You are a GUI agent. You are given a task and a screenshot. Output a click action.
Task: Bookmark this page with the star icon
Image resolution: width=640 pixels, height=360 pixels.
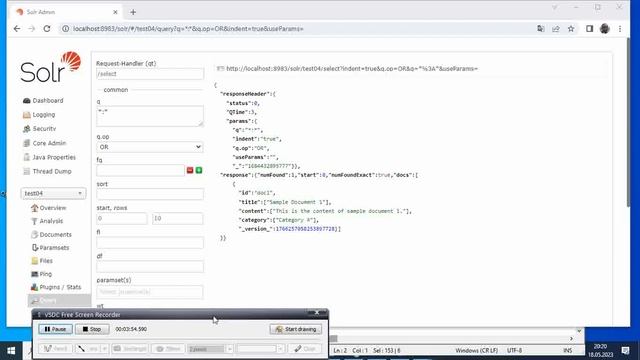click(x=571, y=29)
